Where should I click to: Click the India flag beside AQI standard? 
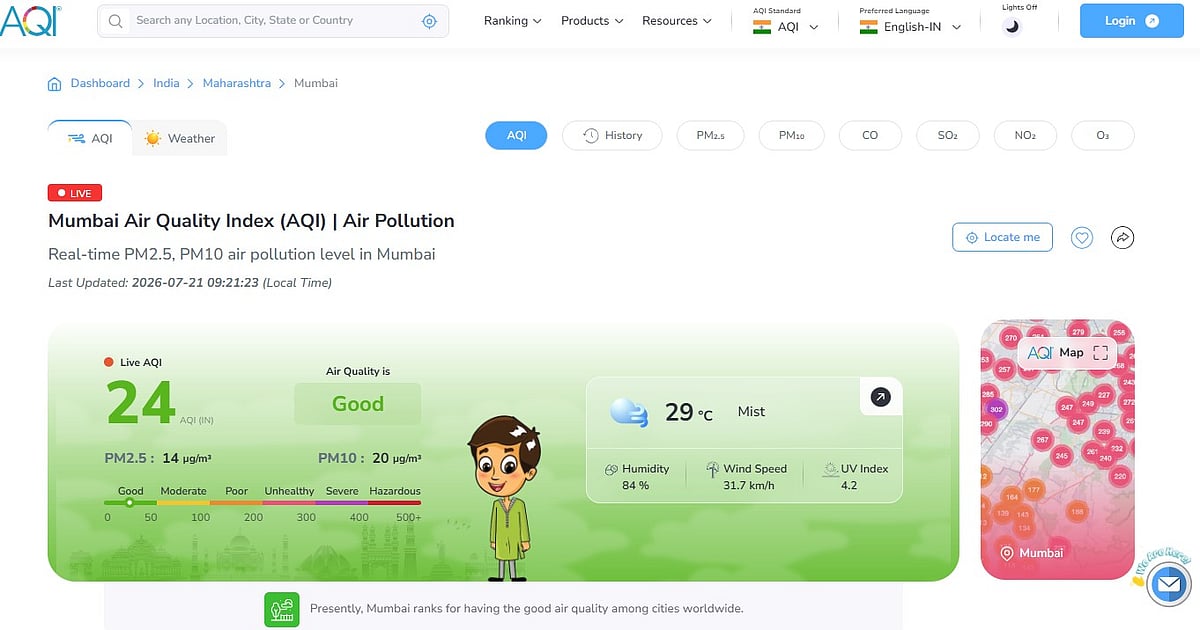[762, 28]
